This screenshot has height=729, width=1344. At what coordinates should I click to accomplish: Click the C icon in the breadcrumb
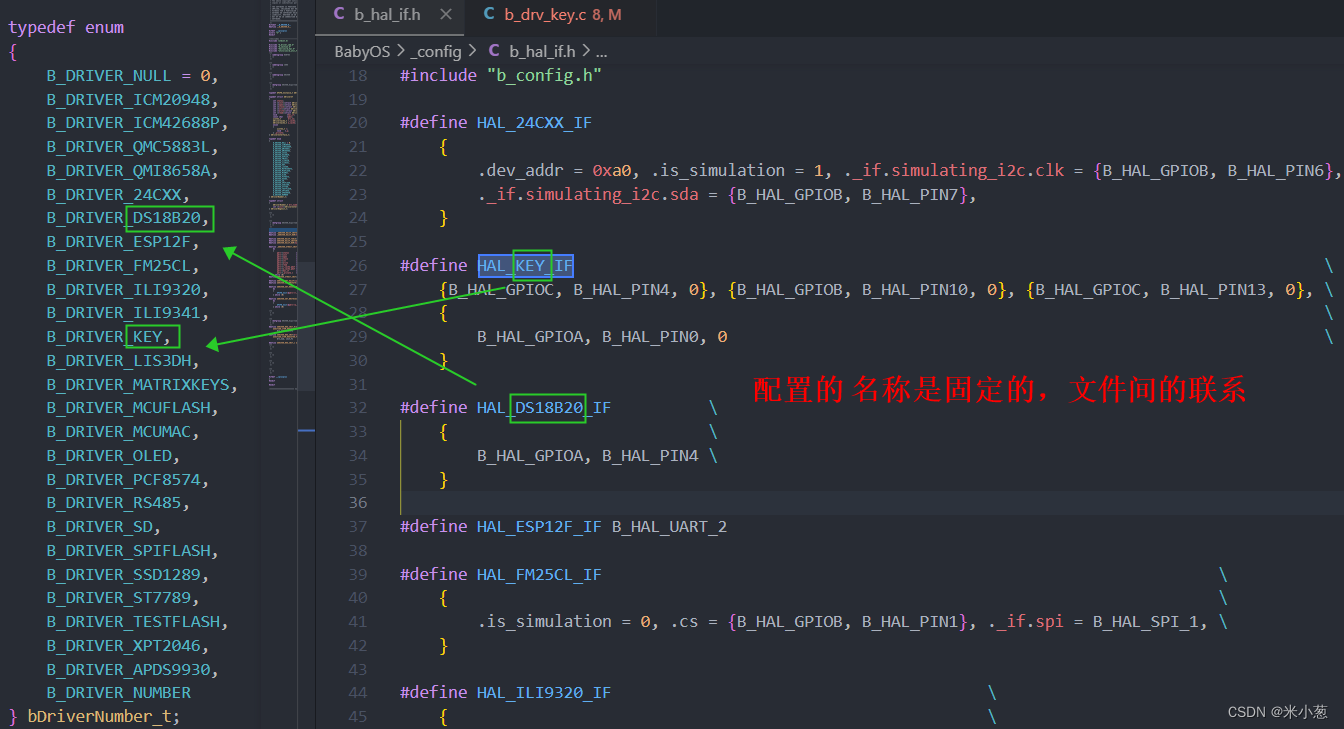pos(494,51)
